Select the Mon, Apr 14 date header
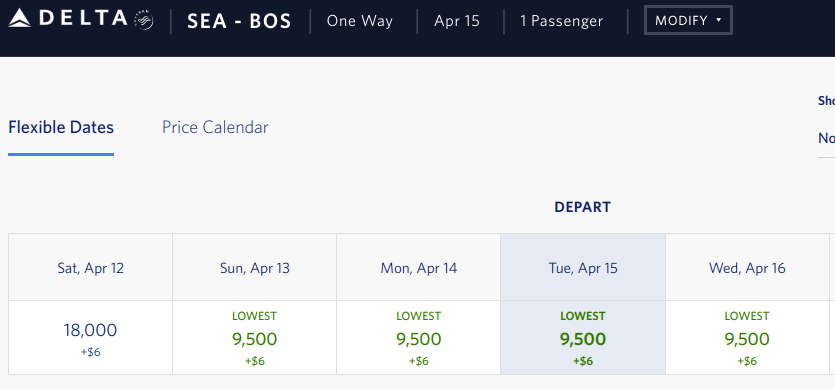The height and width of the screenshot is (389, 835). coord(419,268)
